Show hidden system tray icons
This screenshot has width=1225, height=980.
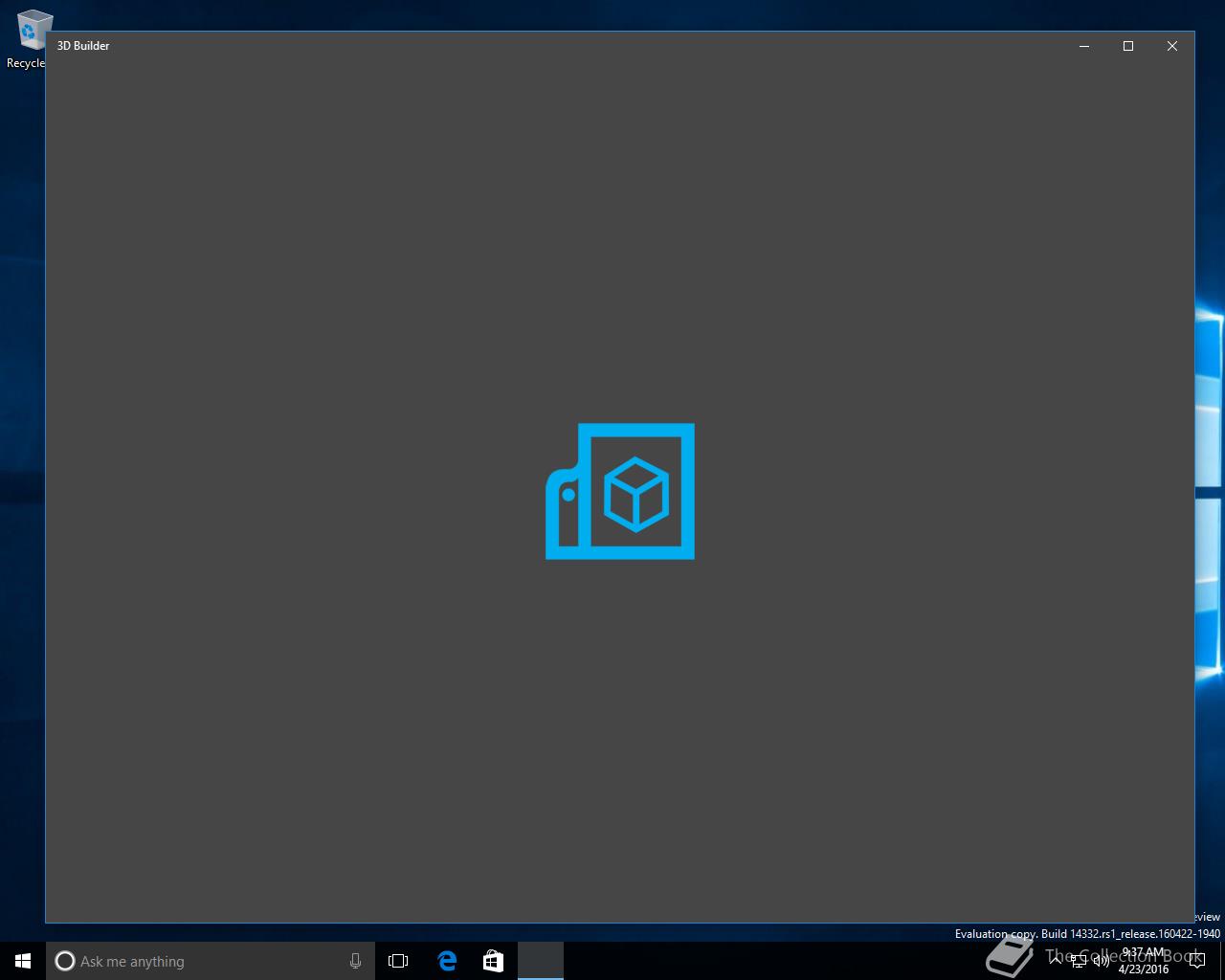coord(1057,961)
